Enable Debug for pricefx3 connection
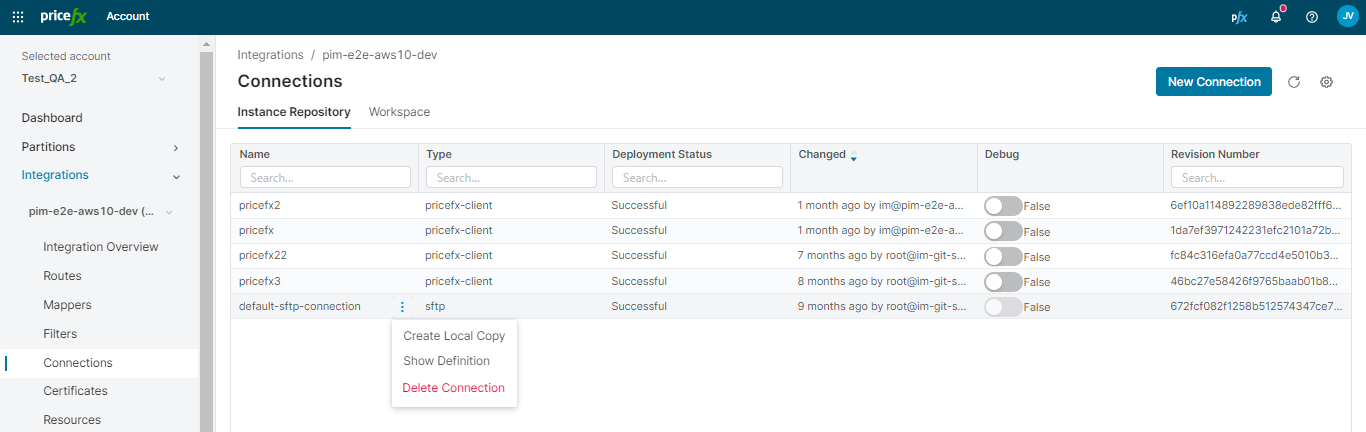1366x432 pixels. pos(1003,282)
